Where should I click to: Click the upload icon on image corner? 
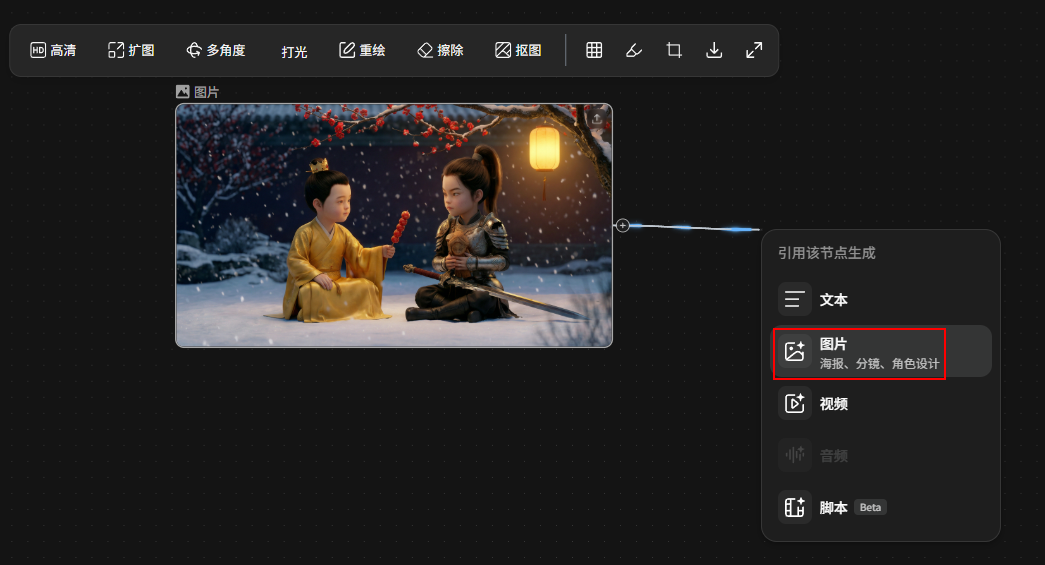(x=596, y=119)
